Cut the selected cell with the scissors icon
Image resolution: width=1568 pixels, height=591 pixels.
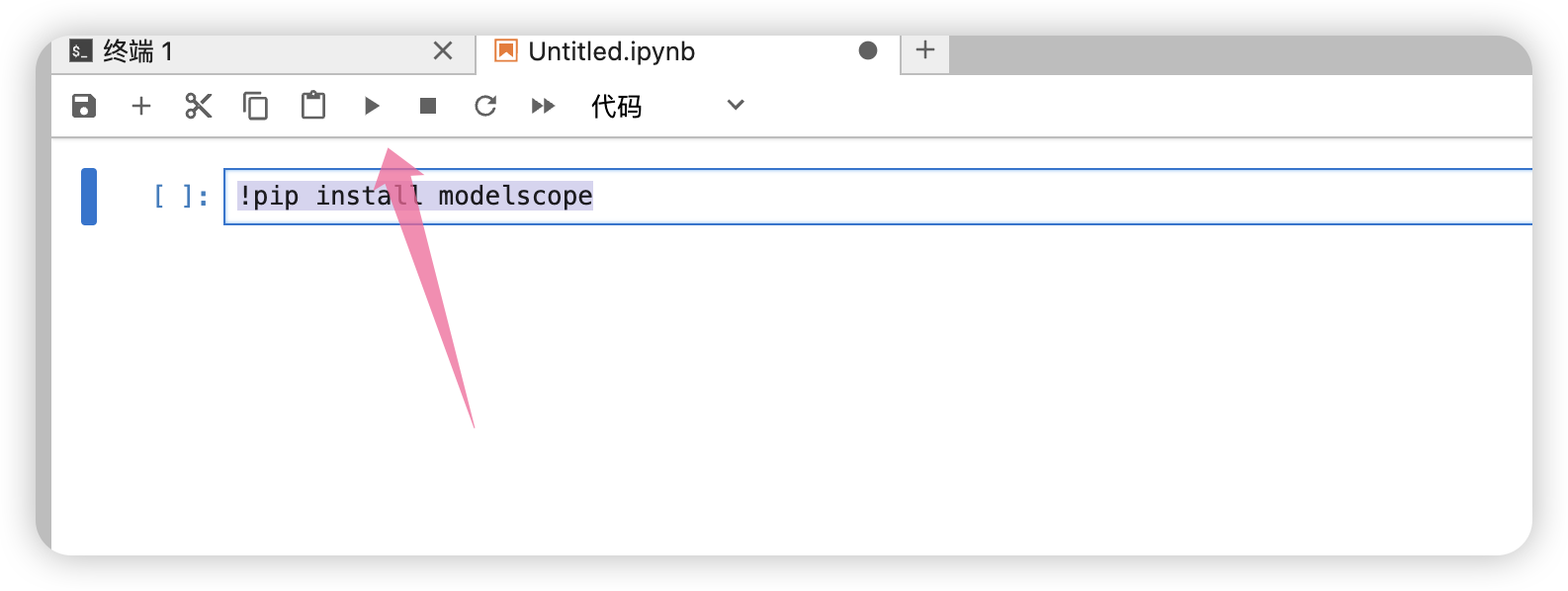(x=199, y=106)
